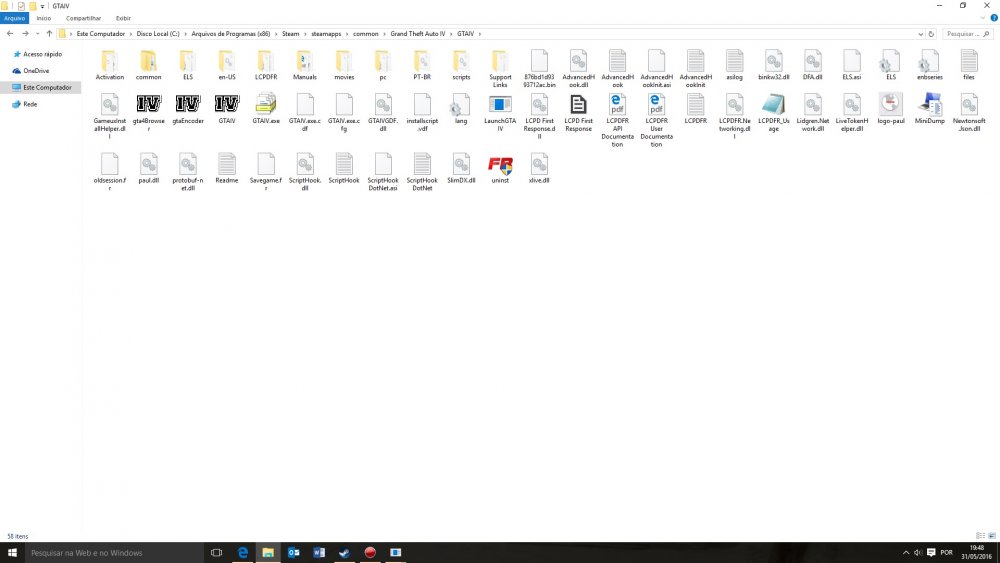Select Rede in navigation pane
The width and height of the screenshot is (1000, 563).
coord(29,104)
